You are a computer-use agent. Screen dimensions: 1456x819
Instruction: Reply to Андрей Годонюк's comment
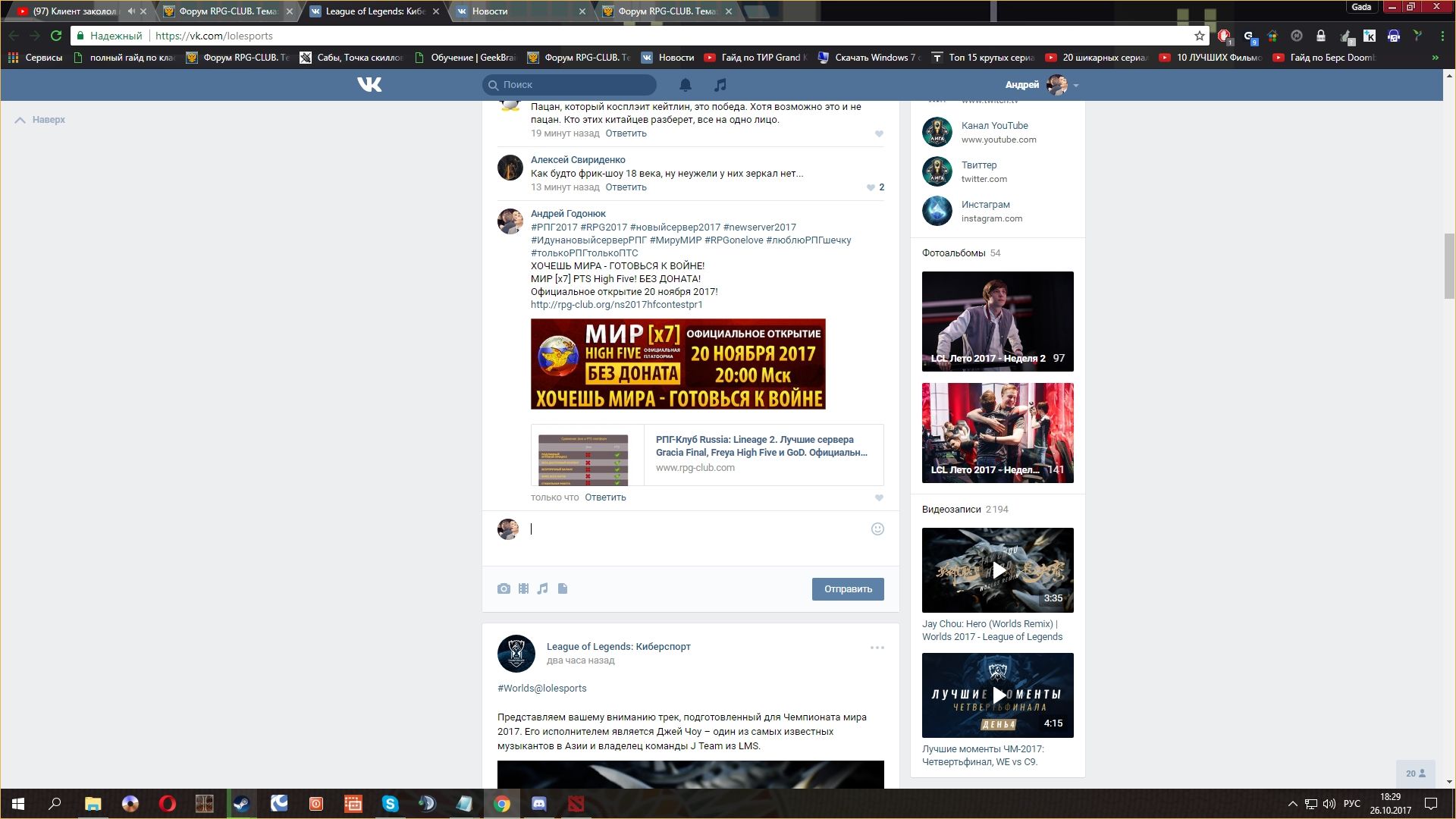(x=605, y=497)
